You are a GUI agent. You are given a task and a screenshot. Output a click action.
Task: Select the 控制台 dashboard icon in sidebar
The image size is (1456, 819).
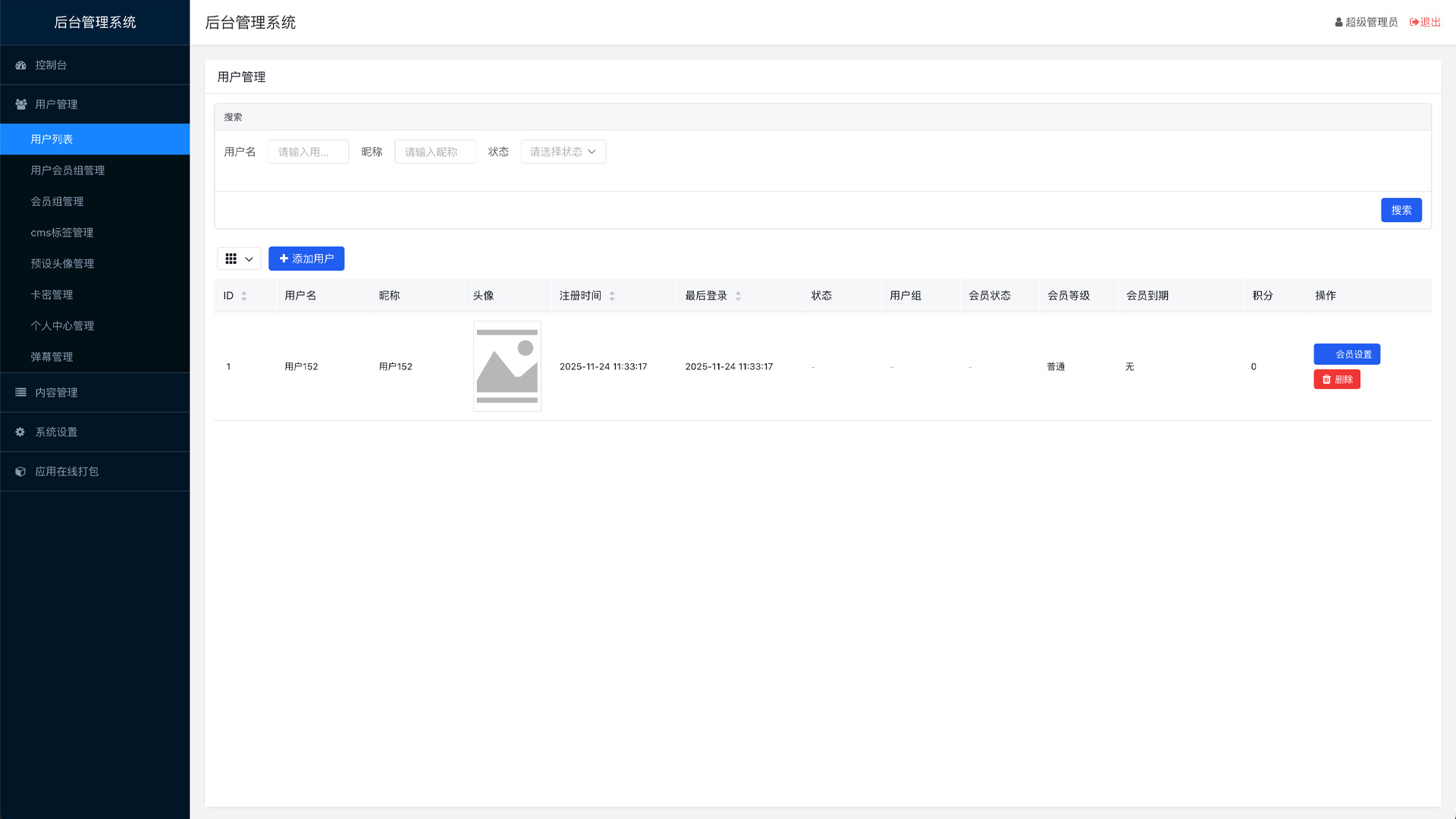[20, 65]
